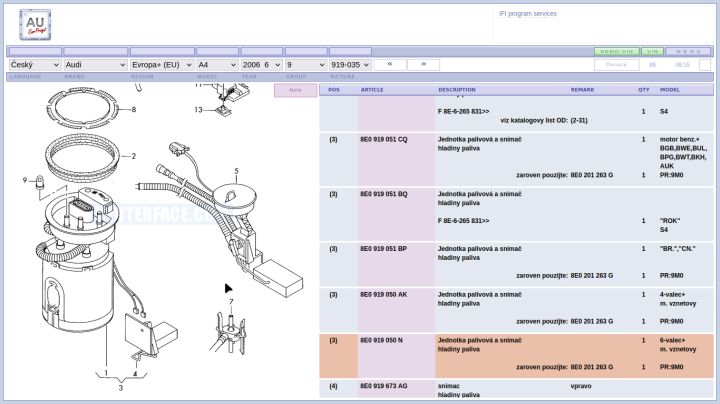Click the REMARK column header
The image size is (720, 404).
coord(582,90)
